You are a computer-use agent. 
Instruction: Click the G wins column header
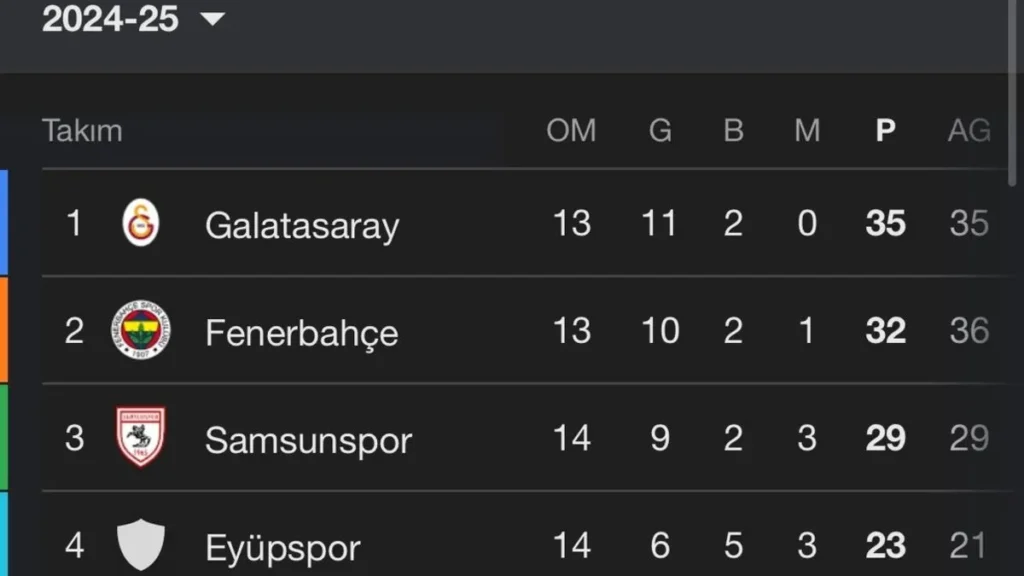pos(660,130)
